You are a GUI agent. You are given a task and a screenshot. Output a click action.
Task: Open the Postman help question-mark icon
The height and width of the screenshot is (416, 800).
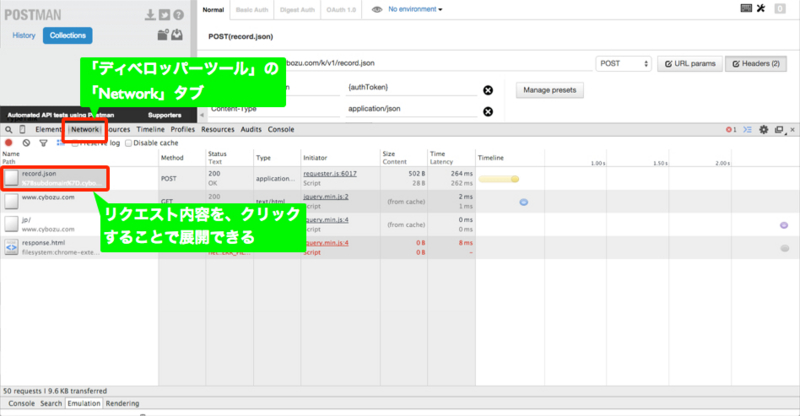(x=178, y=15)
